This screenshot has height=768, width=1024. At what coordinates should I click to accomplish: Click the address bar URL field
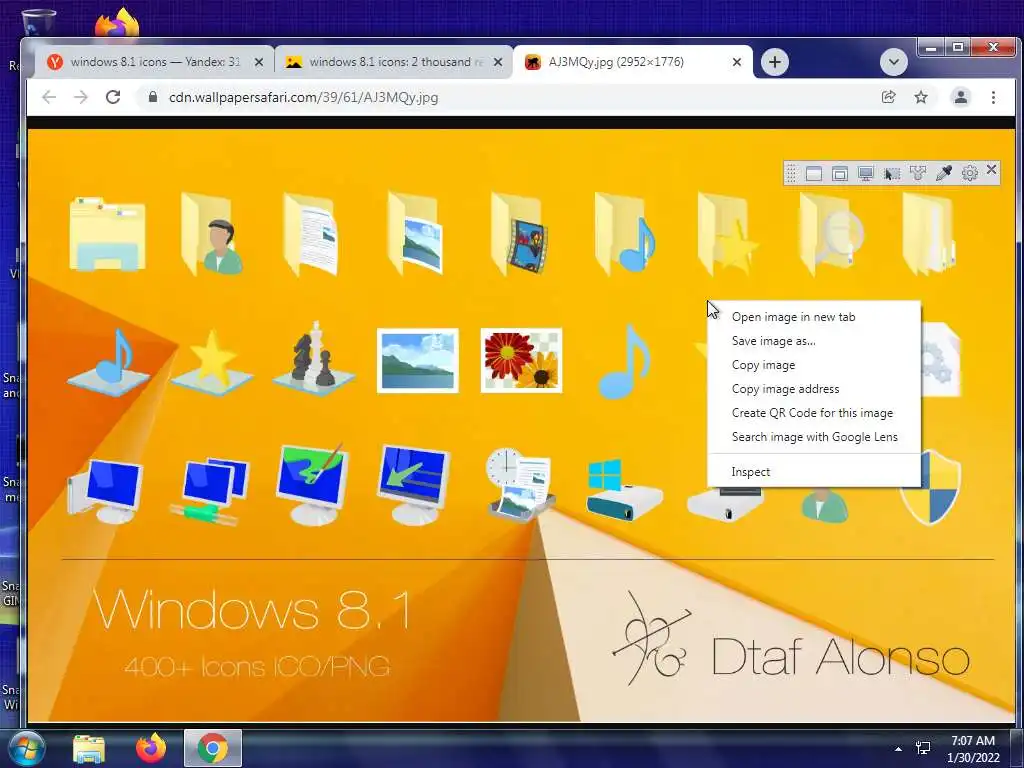point(509,97)
